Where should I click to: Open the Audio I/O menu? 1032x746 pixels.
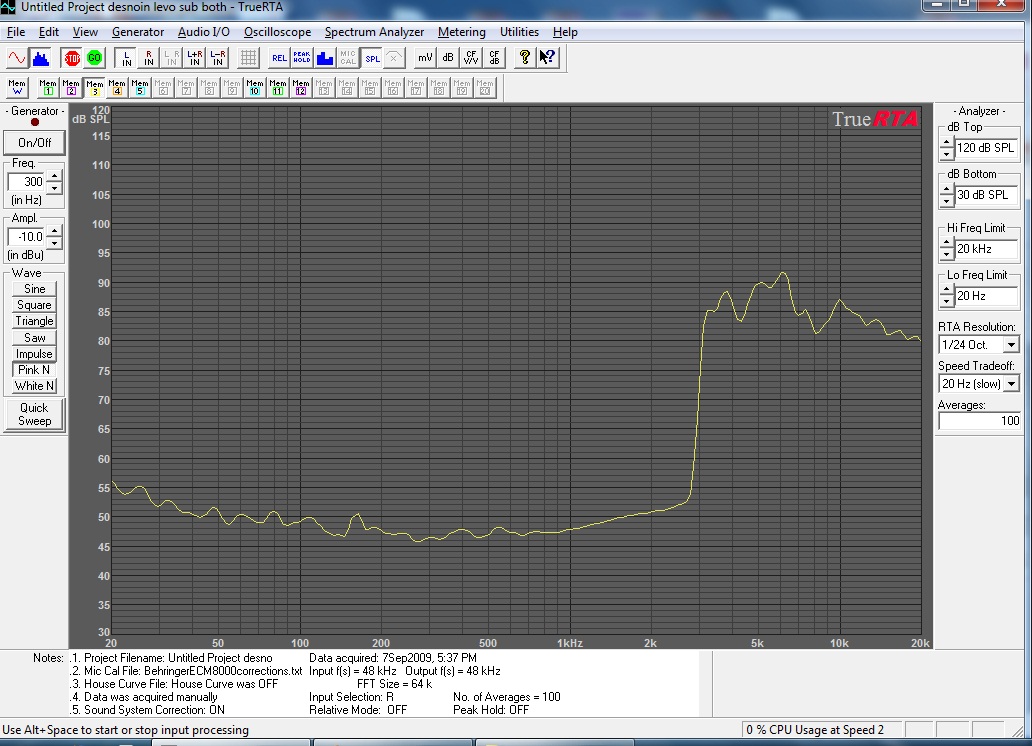pos(203,32)
